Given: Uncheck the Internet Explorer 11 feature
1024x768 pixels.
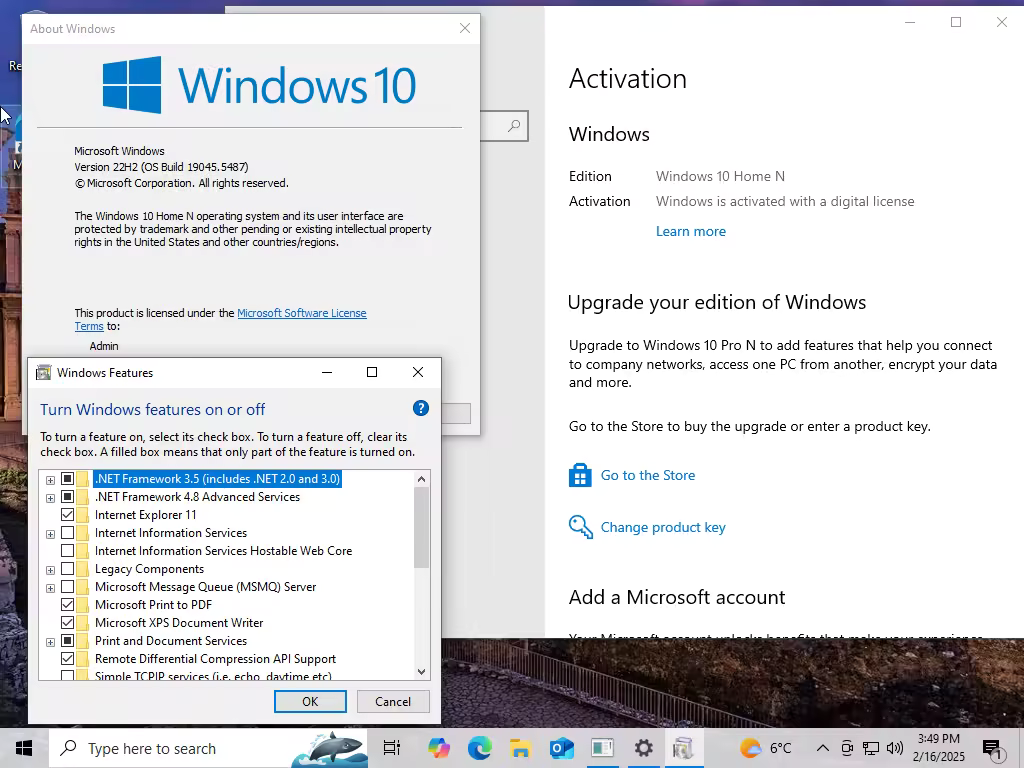Looking at the screenshot, I should [67, 515].
